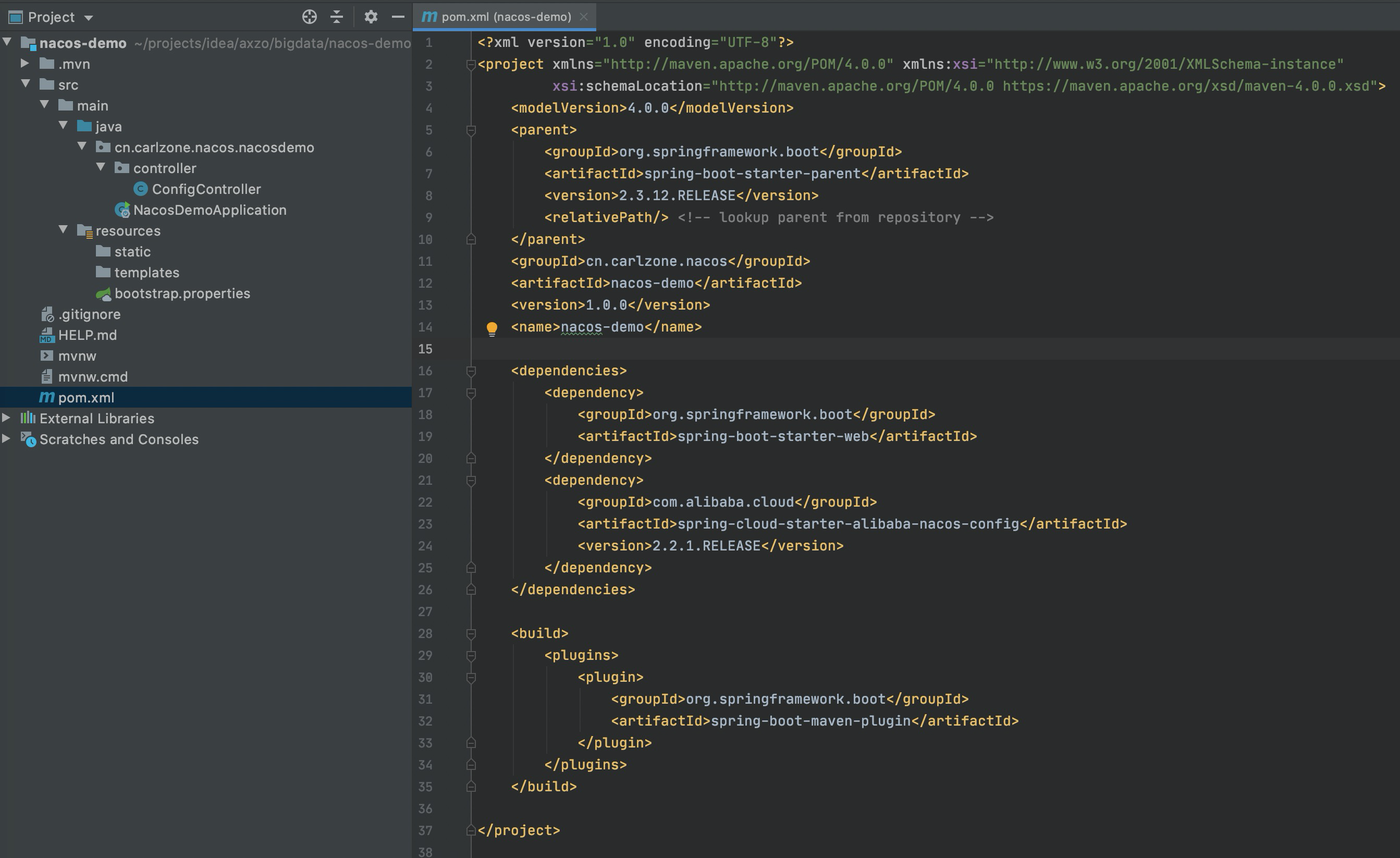Open the Project view dropdown arrow
Image resolution: width=1400 pixels, height=858 pixels.
pos(89,18)
